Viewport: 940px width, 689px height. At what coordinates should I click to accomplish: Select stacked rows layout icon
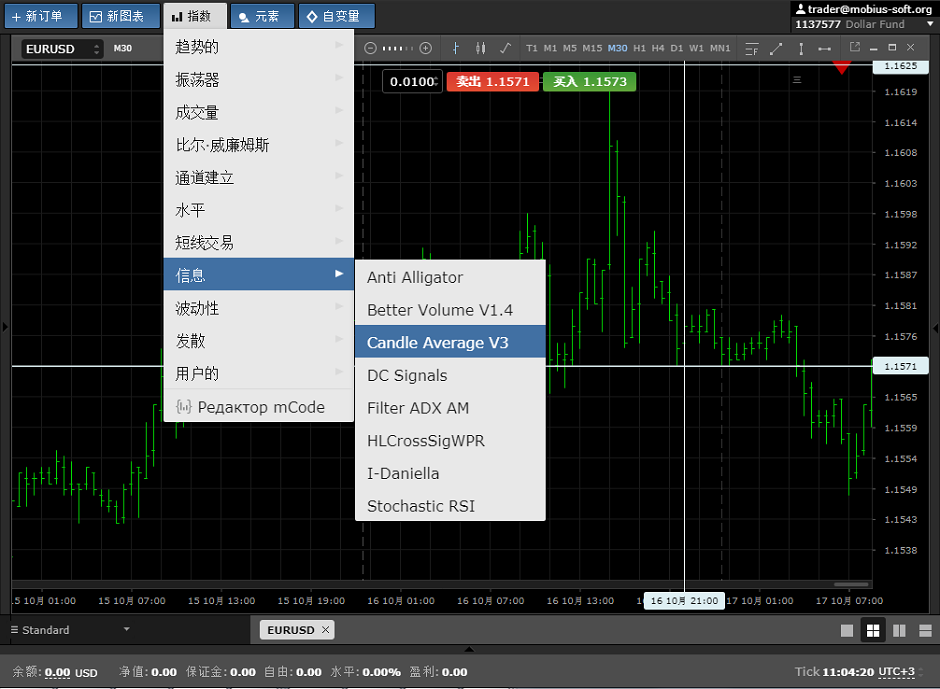coord(925,630)
